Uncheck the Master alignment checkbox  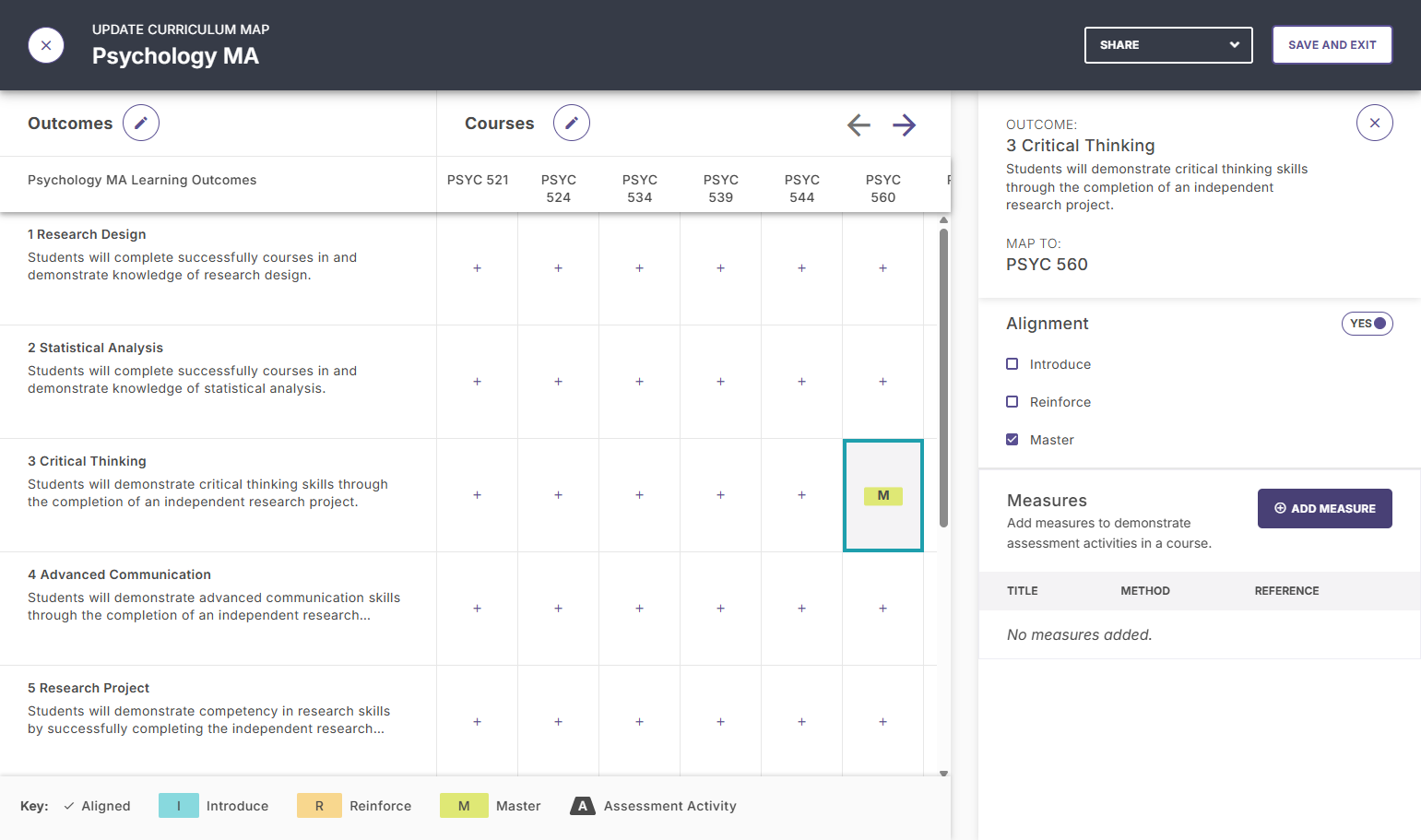(1012, 440)
